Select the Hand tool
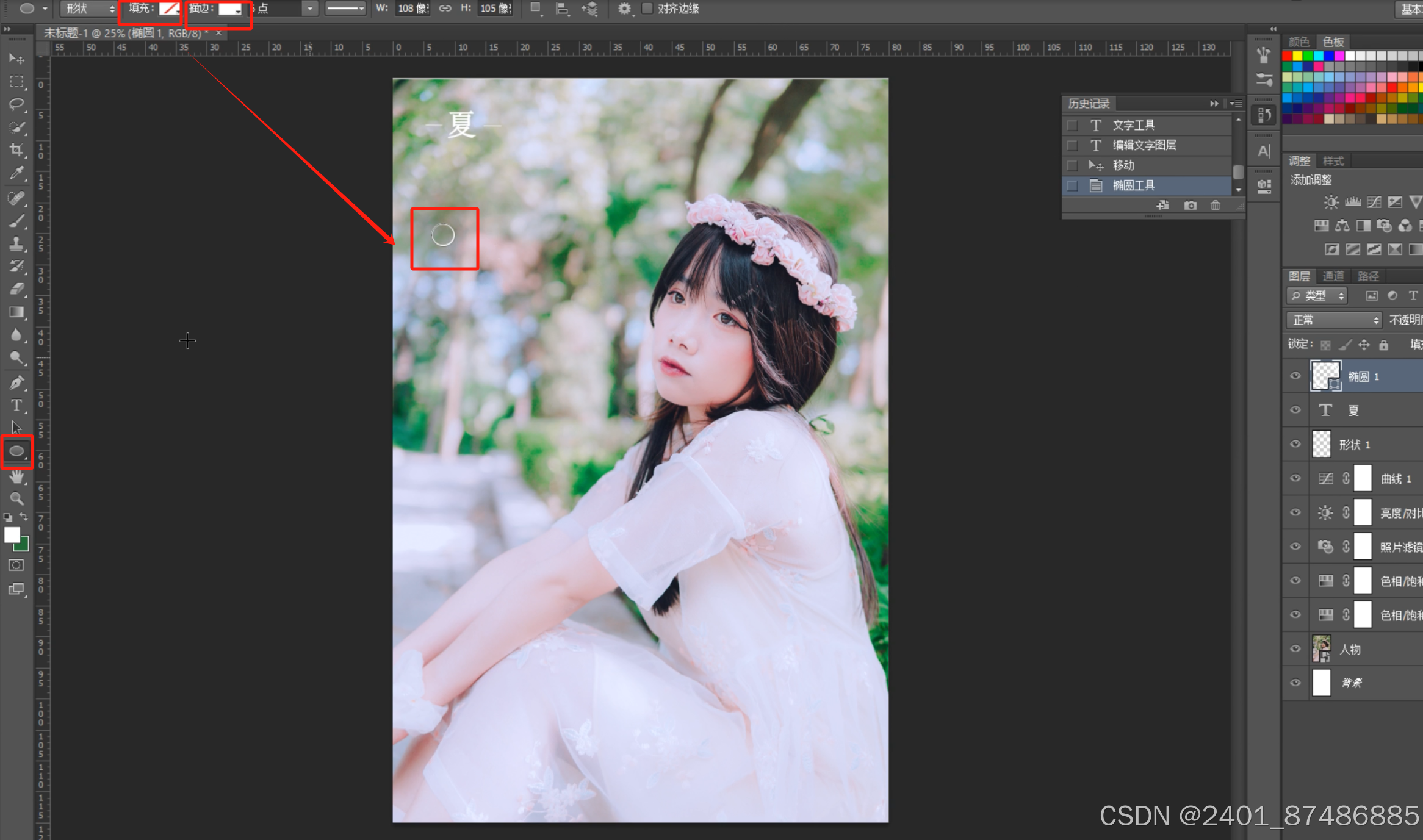Screen dimensions: 1423x840 pyautogui.click(x=16, y=476)
